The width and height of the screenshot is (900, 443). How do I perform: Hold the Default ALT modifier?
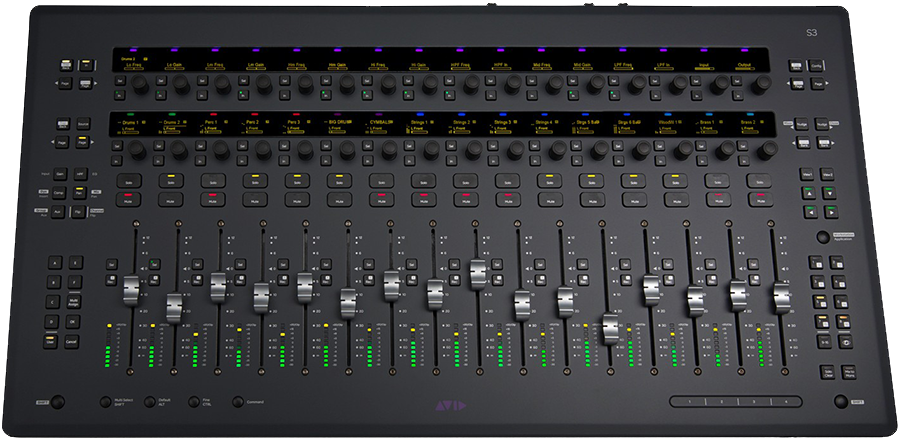149,402
